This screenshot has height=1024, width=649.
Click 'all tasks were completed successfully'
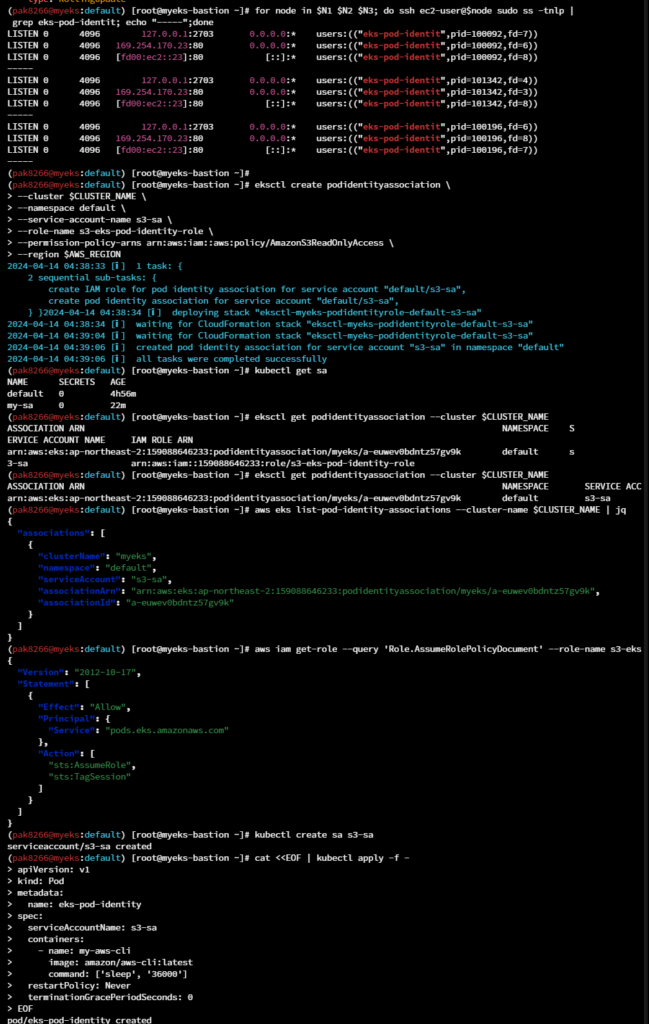[x=231, y=359]
